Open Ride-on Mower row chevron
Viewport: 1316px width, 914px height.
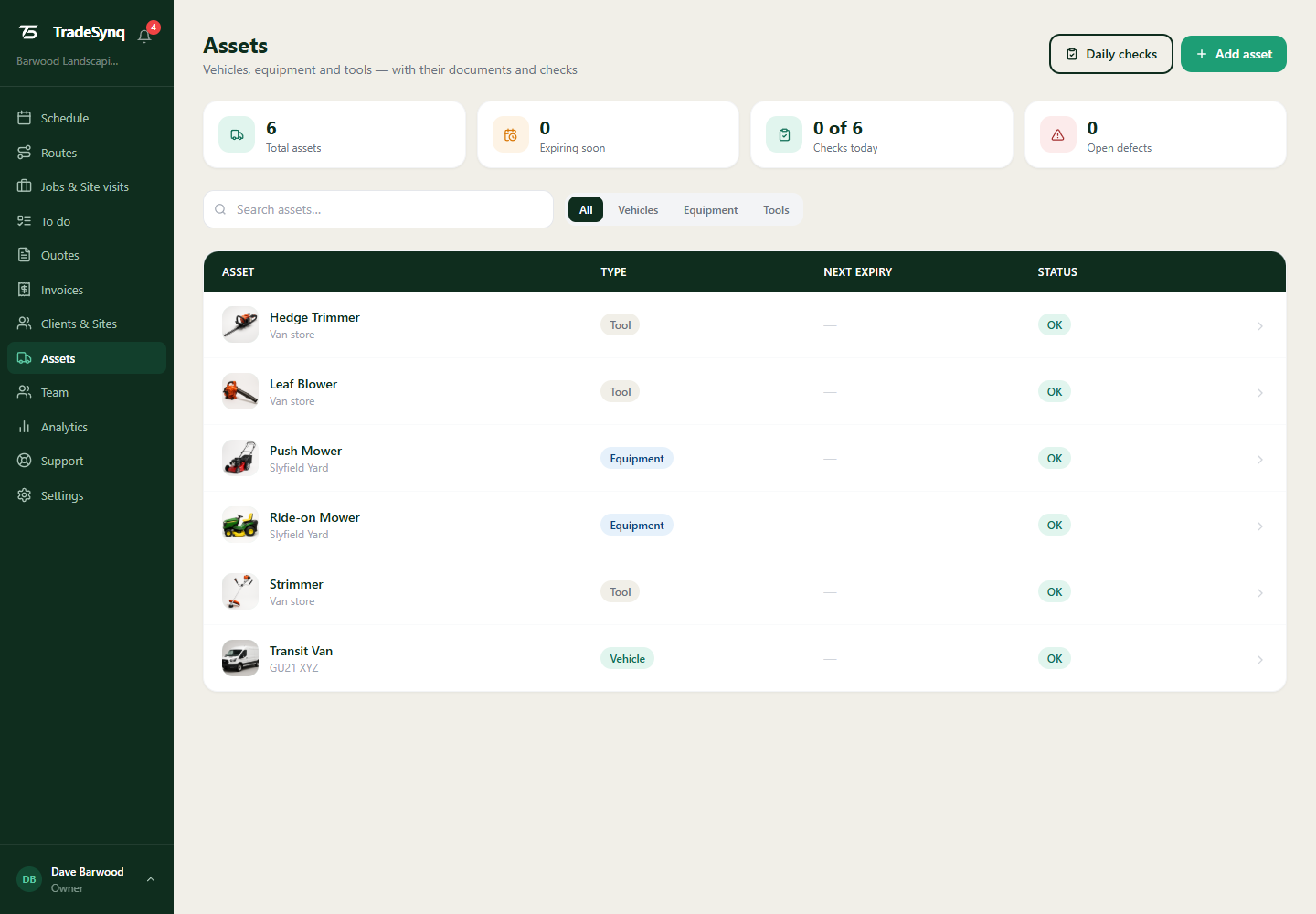pyautogui.click(x=1260, y=526)
